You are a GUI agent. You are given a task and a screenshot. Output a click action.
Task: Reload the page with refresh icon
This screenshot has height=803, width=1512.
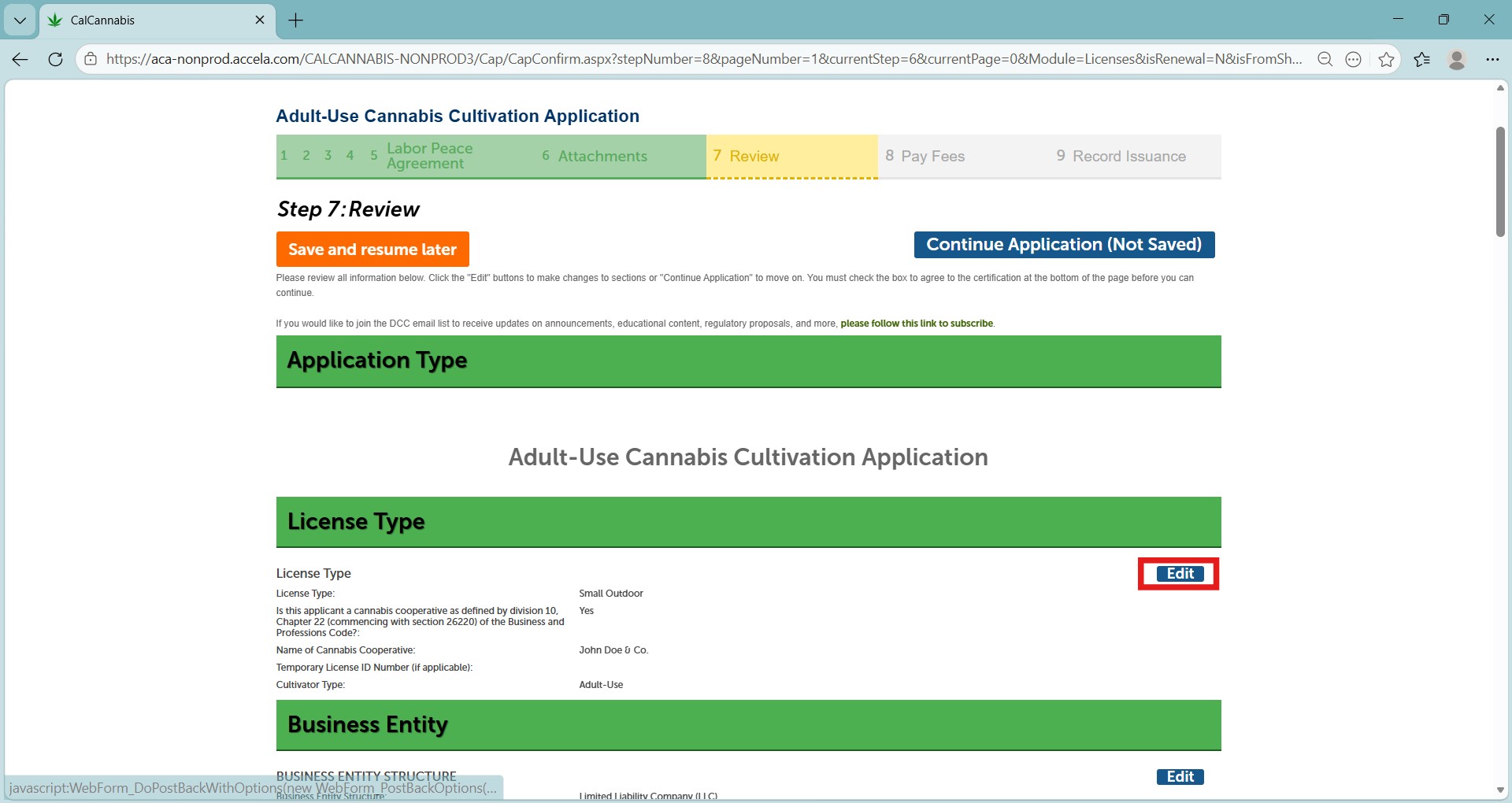[x=55, y=59]
